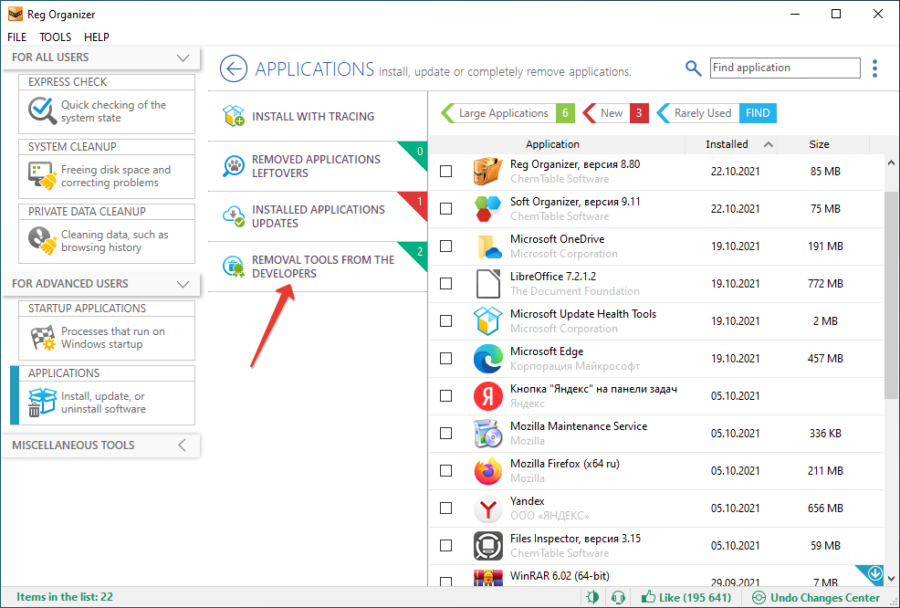Viewport: 900px width, 608px height.
Task: Select the Microsoft Edge checkbox
Action: [x=446, y=359]
